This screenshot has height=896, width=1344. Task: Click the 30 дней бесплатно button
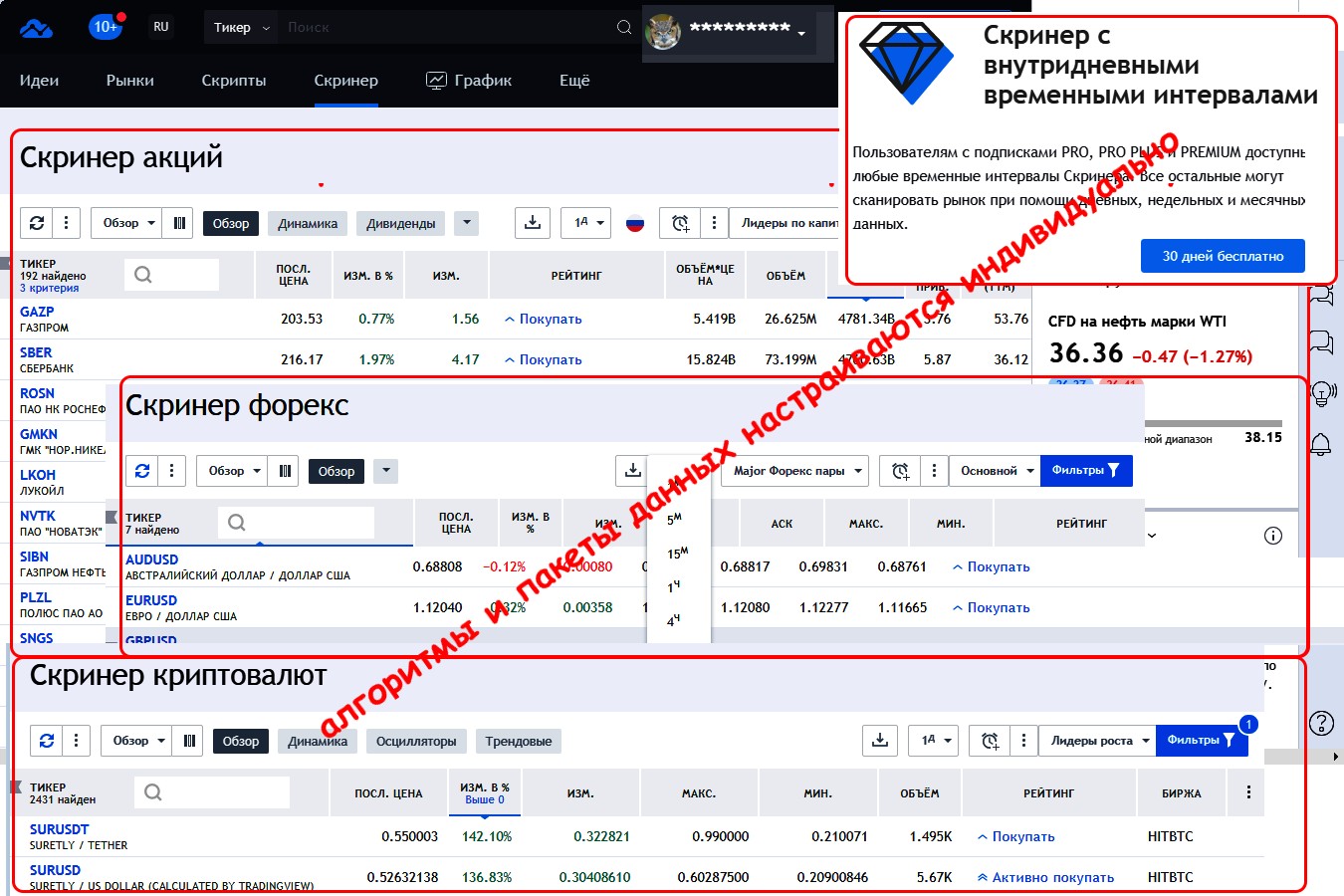[x=1223, y=256]
